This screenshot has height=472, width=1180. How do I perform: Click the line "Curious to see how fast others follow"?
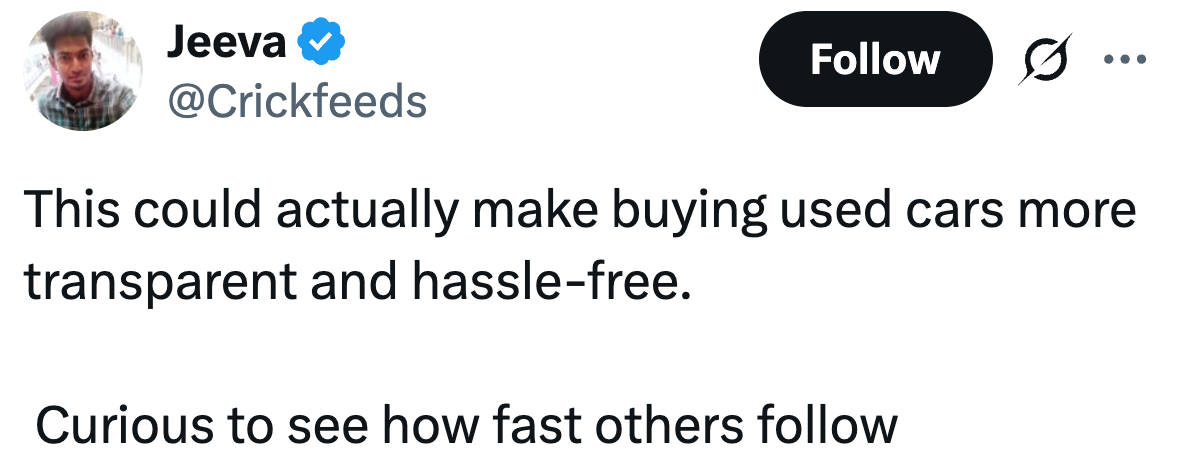[467, 426]
